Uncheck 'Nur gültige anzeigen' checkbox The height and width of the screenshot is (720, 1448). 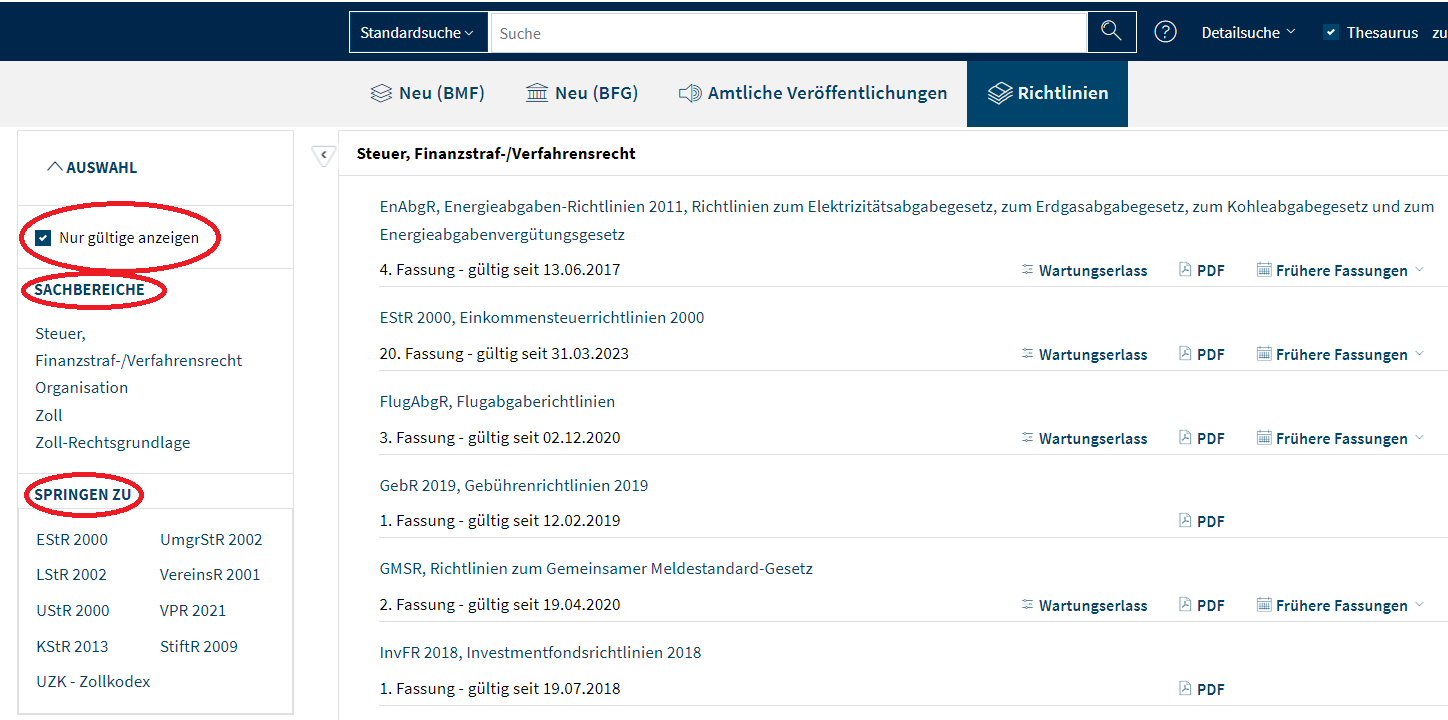point(43,238)
